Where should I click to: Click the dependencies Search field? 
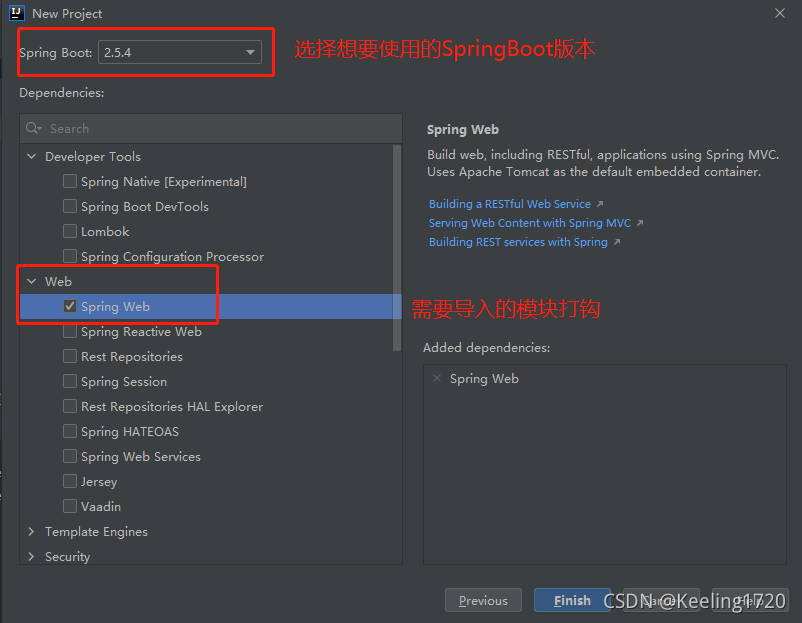pos(211,128)
